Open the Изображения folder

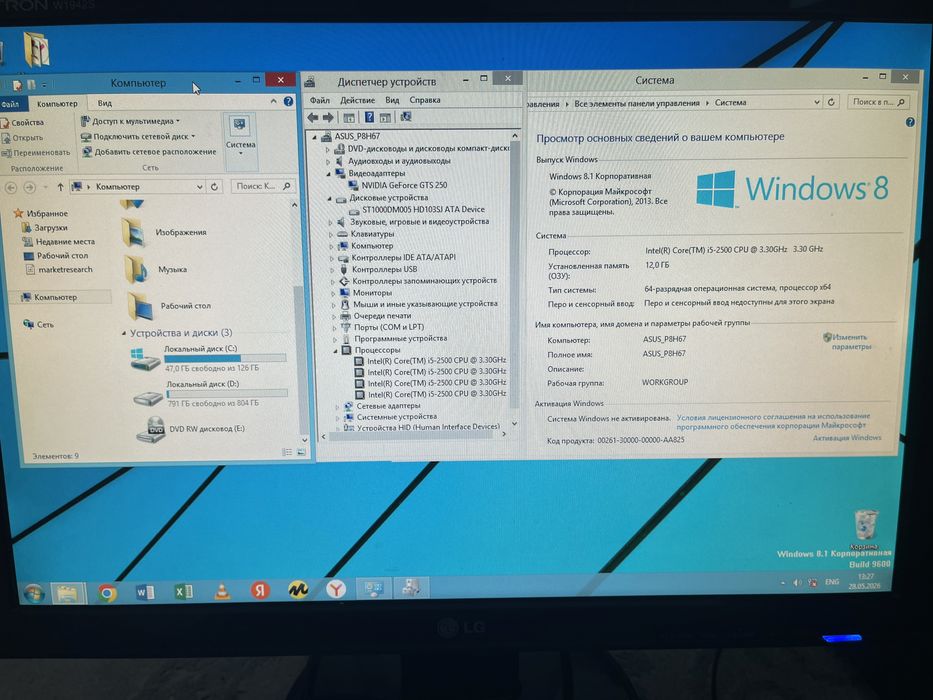point(165,232)
